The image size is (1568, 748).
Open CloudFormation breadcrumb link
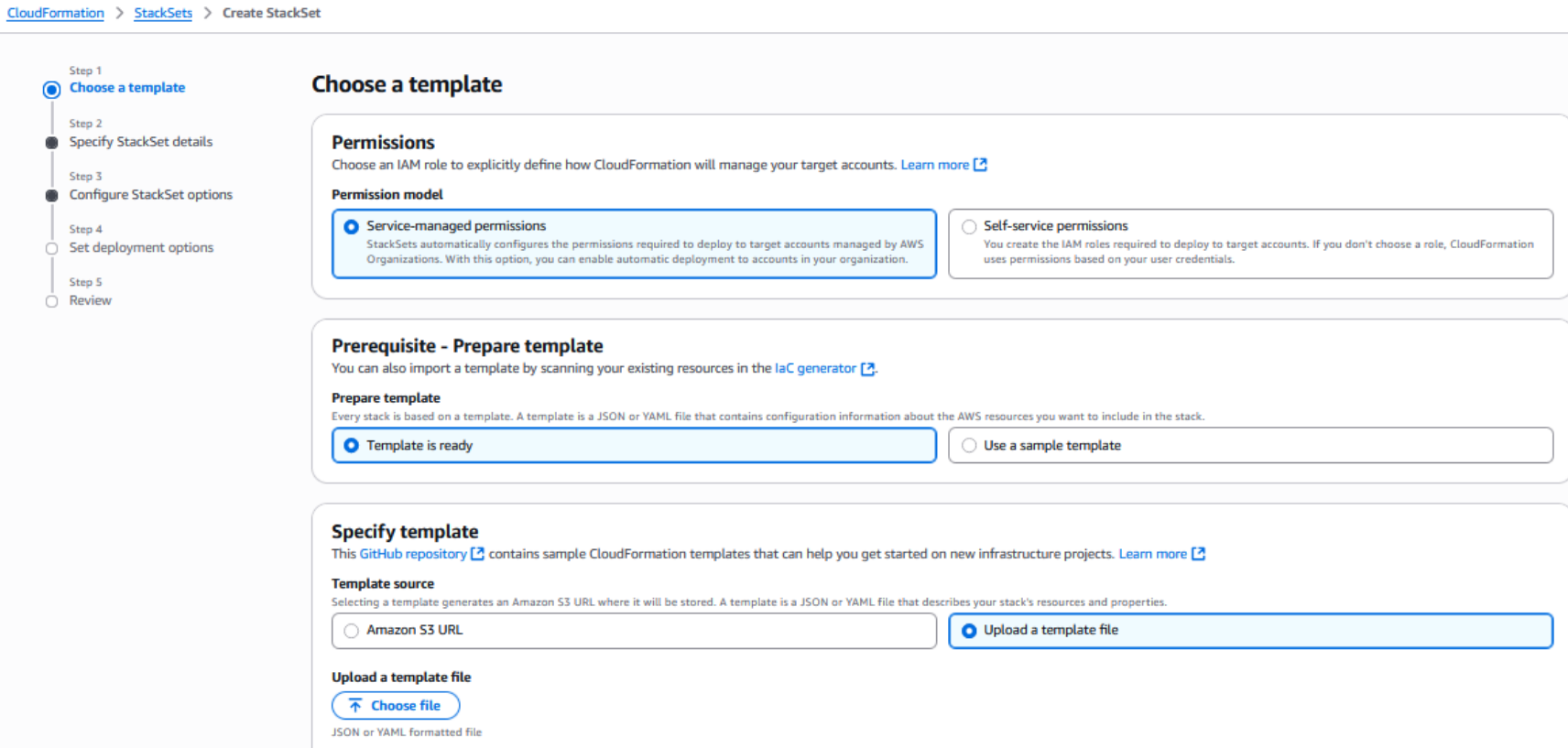[56, 13]
